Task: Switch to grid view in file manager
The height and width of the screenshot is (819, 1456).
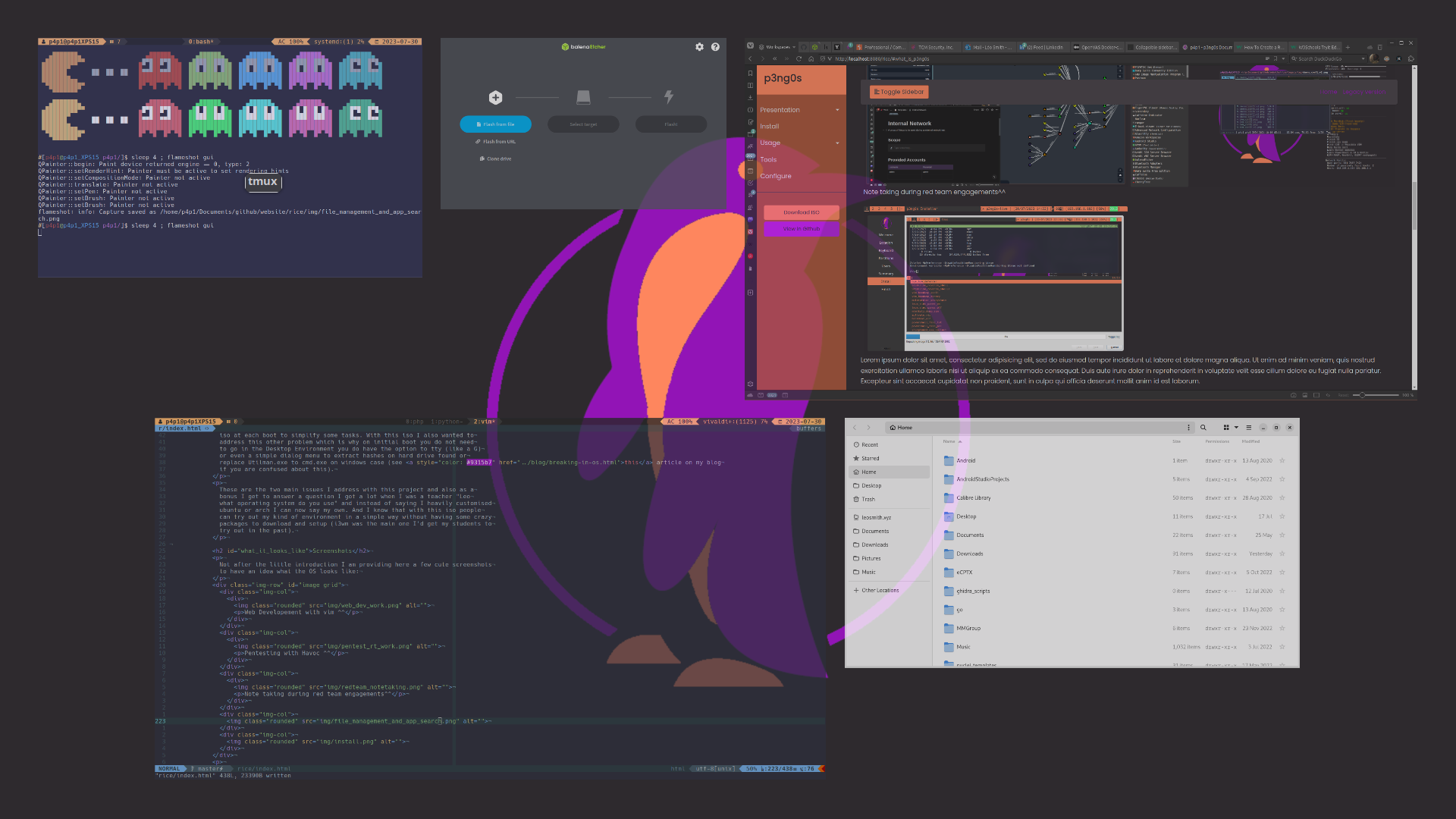Action: [x=1226, y=428]
